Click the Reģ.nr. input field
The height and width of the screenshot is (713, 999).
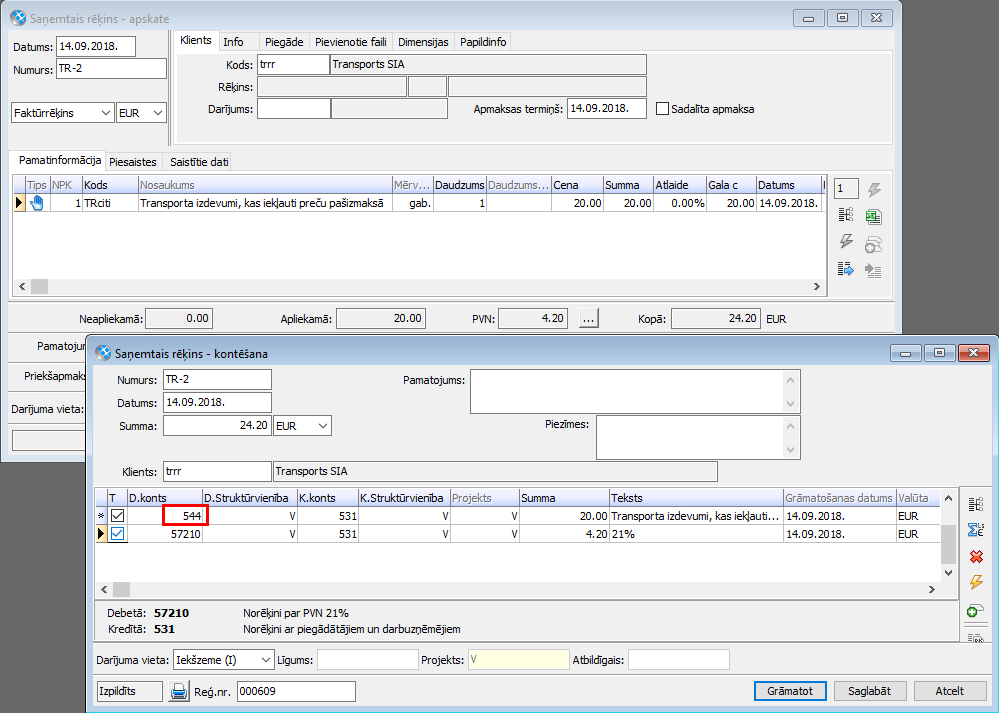click(296, 691)
